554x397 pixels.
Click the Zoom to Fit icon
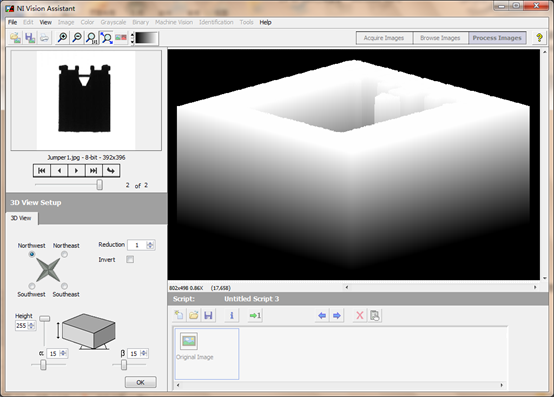[x=106, y=38]
